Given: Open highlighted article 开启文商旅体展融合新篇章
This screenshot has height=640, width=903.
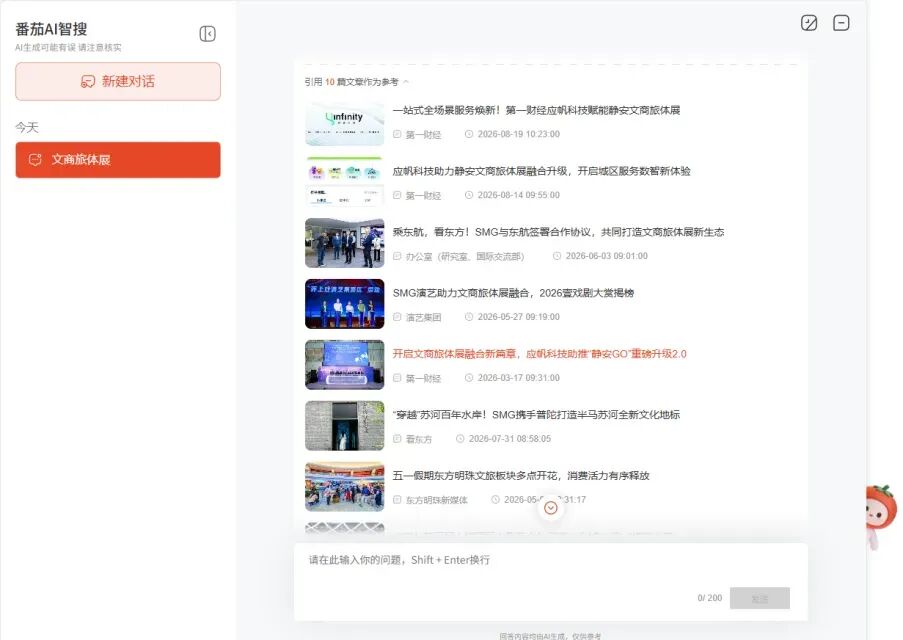Looking at the screenshot, I should coord(540,354).
